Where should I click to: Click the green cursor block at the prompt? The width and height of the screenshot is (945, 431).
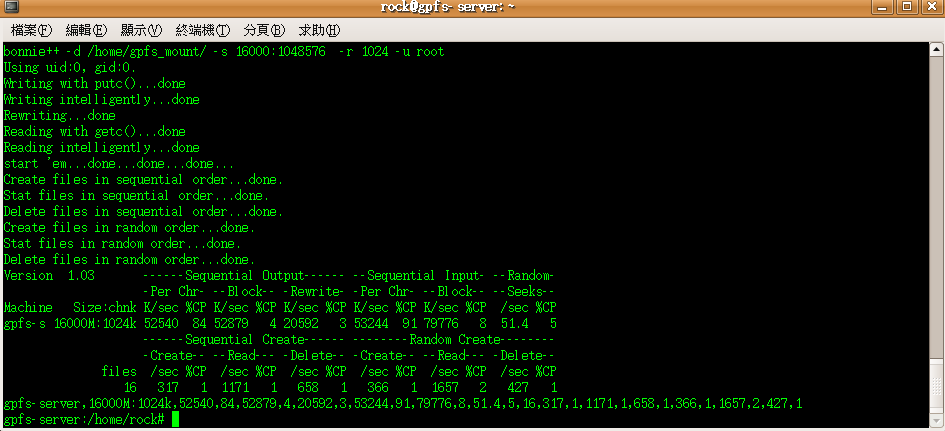175,420
